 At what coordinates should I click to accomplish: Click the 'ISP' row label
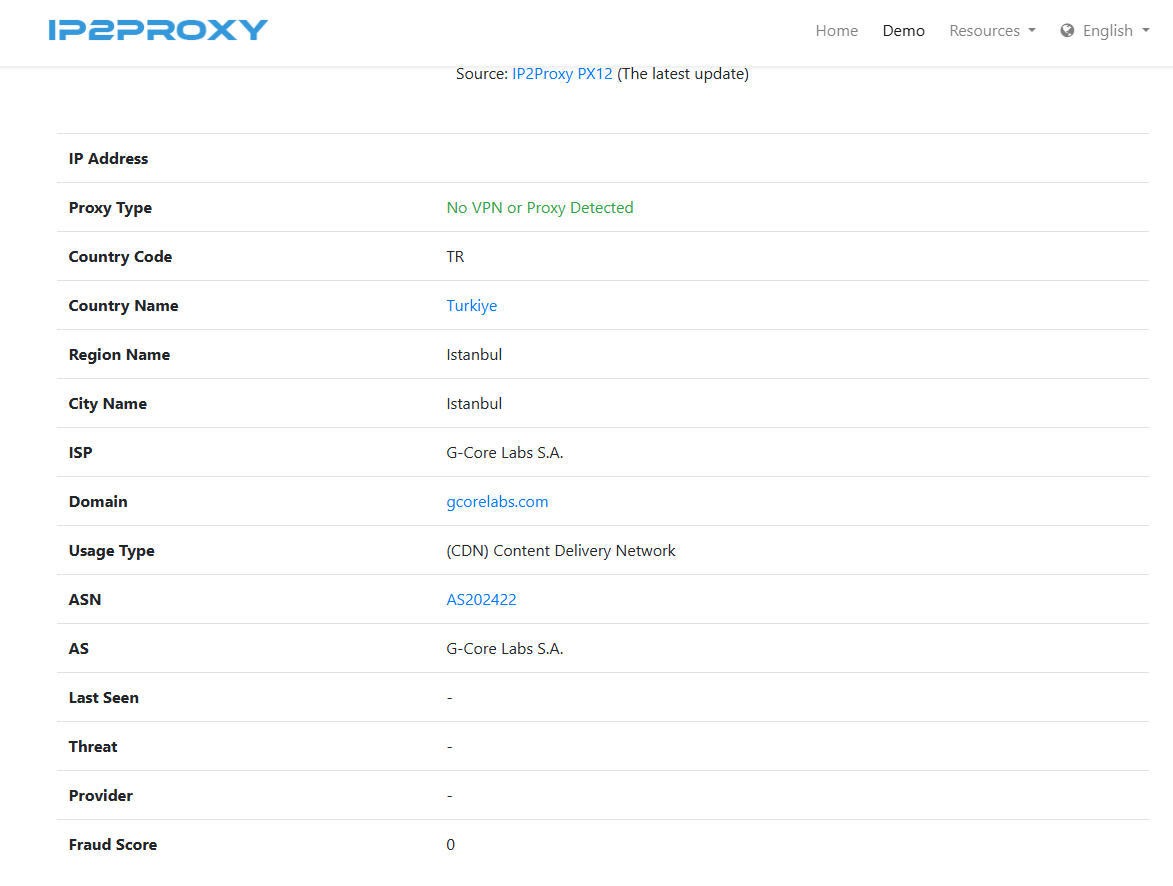[x=81, y=453]
